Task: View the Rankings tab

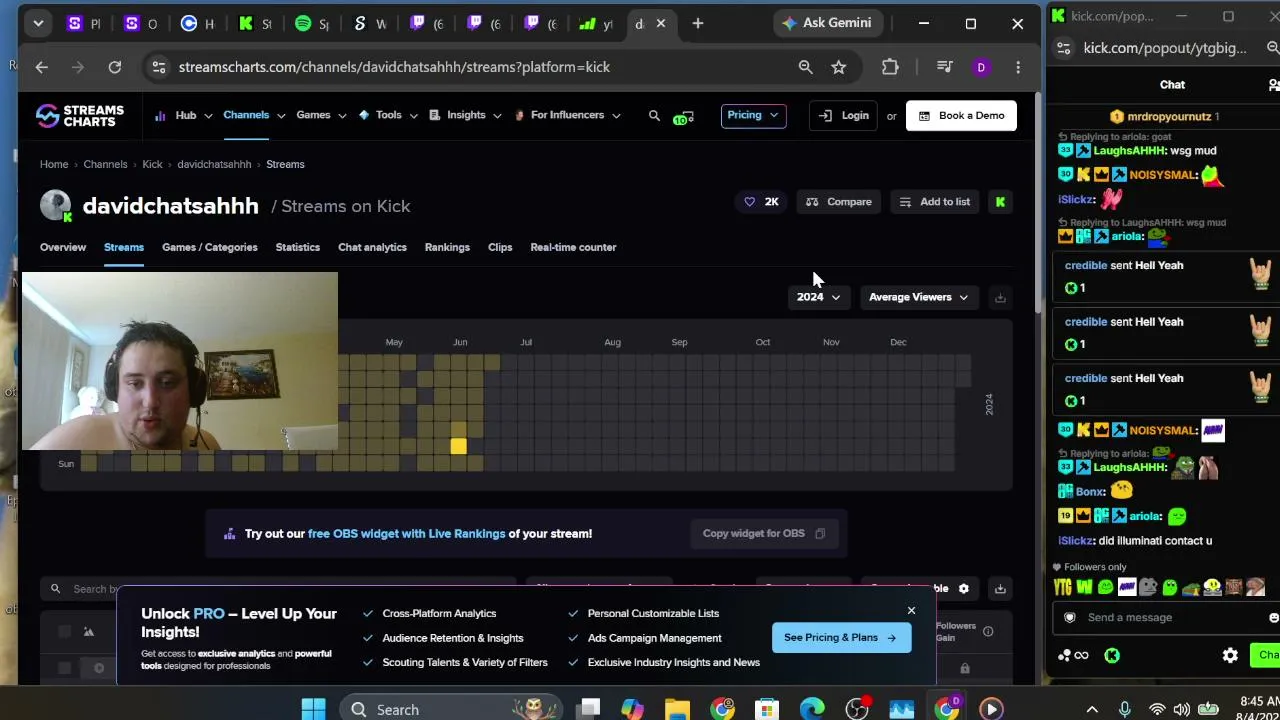Action: pyautogui.click(x=447, y=247)
